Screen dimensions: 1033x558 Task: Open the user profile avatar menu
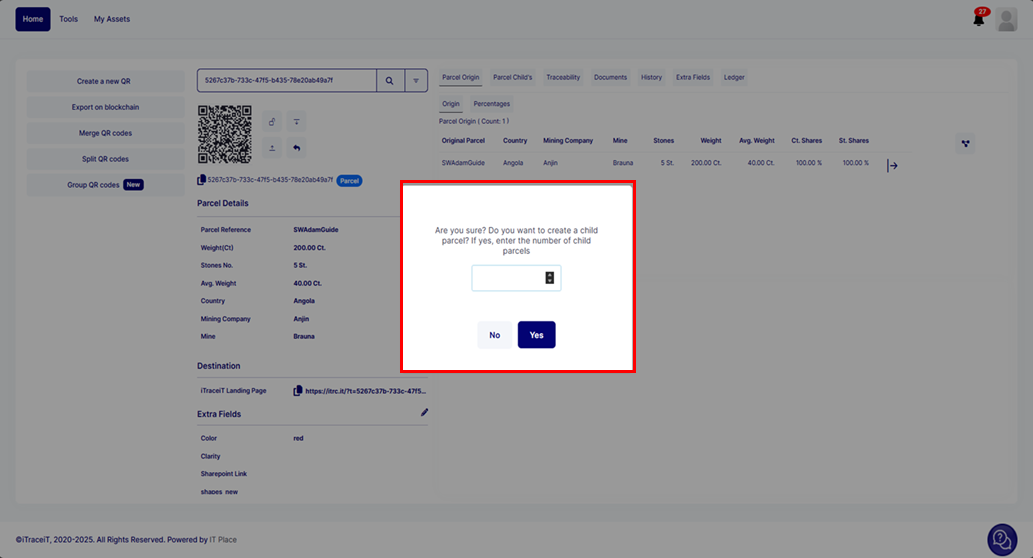[1006, 19]
